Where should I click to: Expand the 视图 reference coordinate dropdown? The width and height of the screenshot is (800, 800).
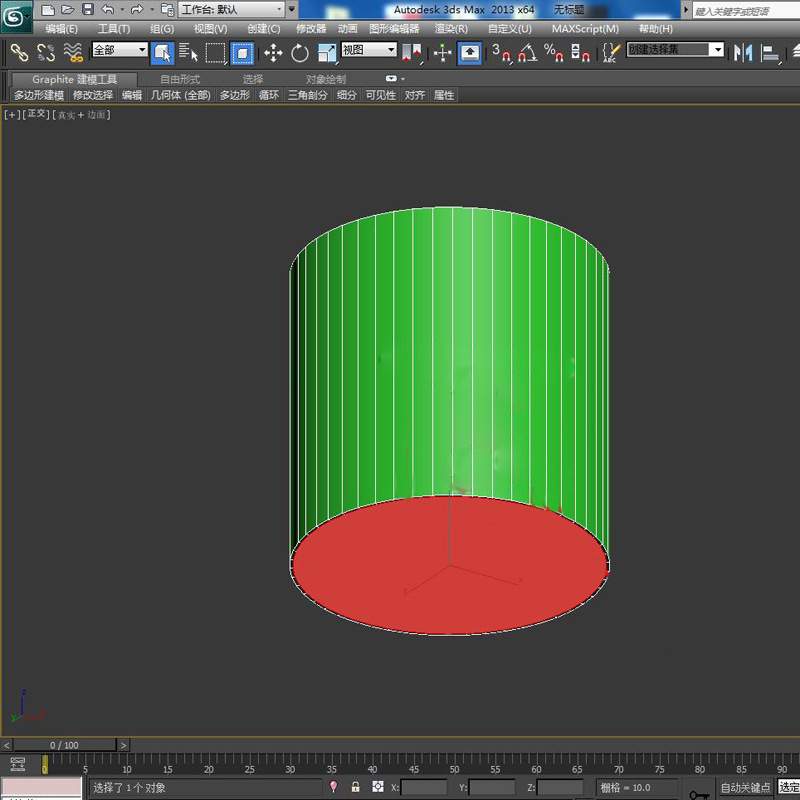click(368, 50)
